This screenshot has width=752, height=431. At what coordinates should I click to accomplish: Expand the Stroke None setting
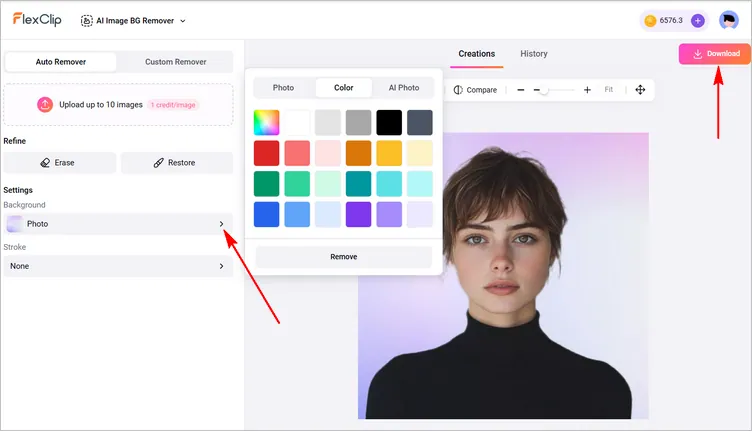pos(118,266)
